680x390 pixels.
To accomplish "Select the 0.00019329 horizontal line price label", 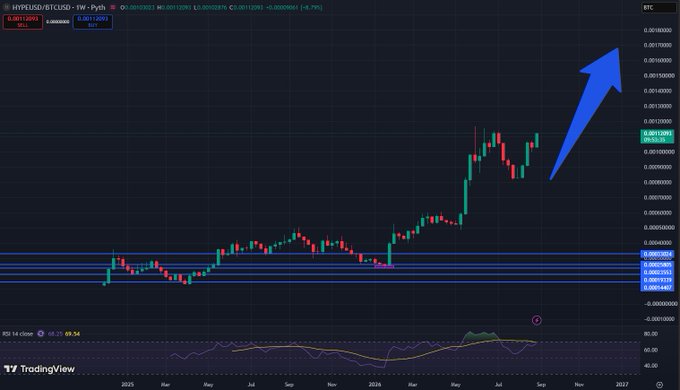I will coord(657,280).
